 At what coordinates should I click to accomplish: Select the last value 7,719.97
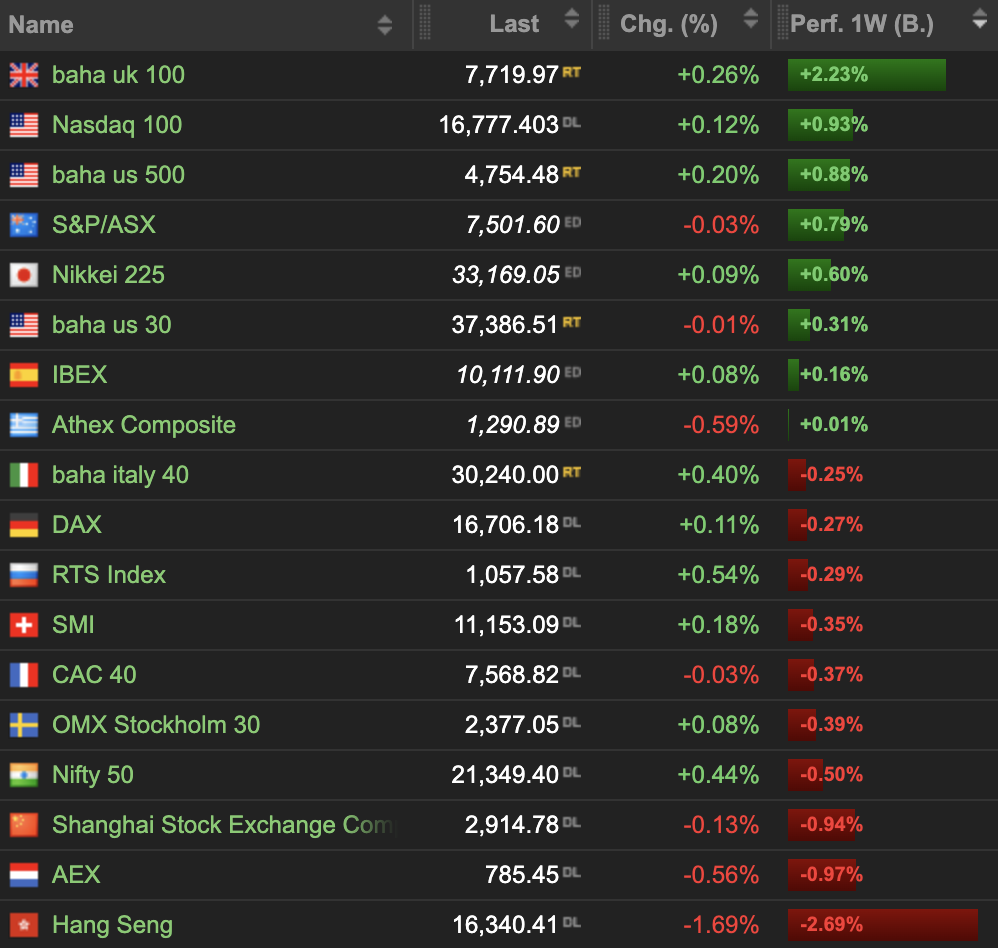(512, 75)
